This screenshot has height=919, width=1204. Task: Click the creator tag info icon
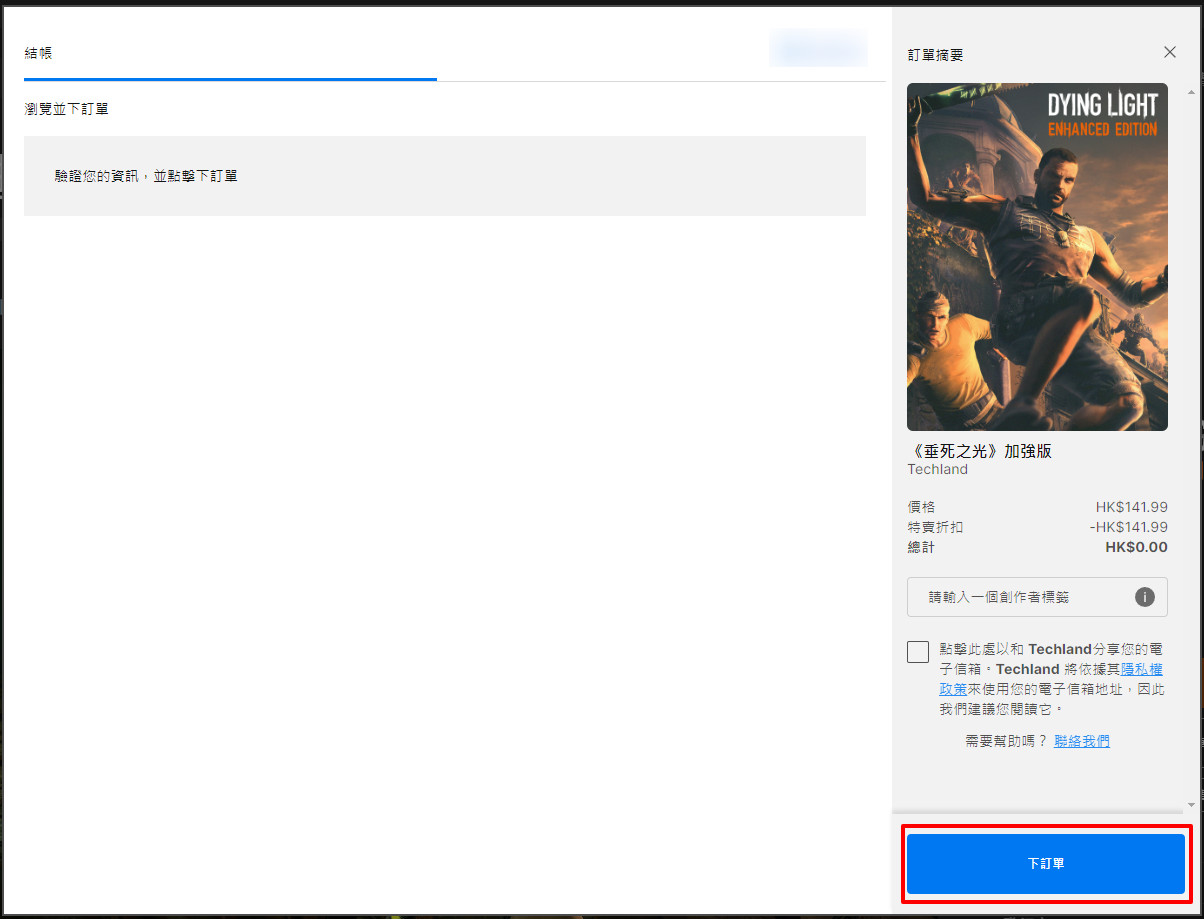pyautogui.click(x=1145, y=597)
